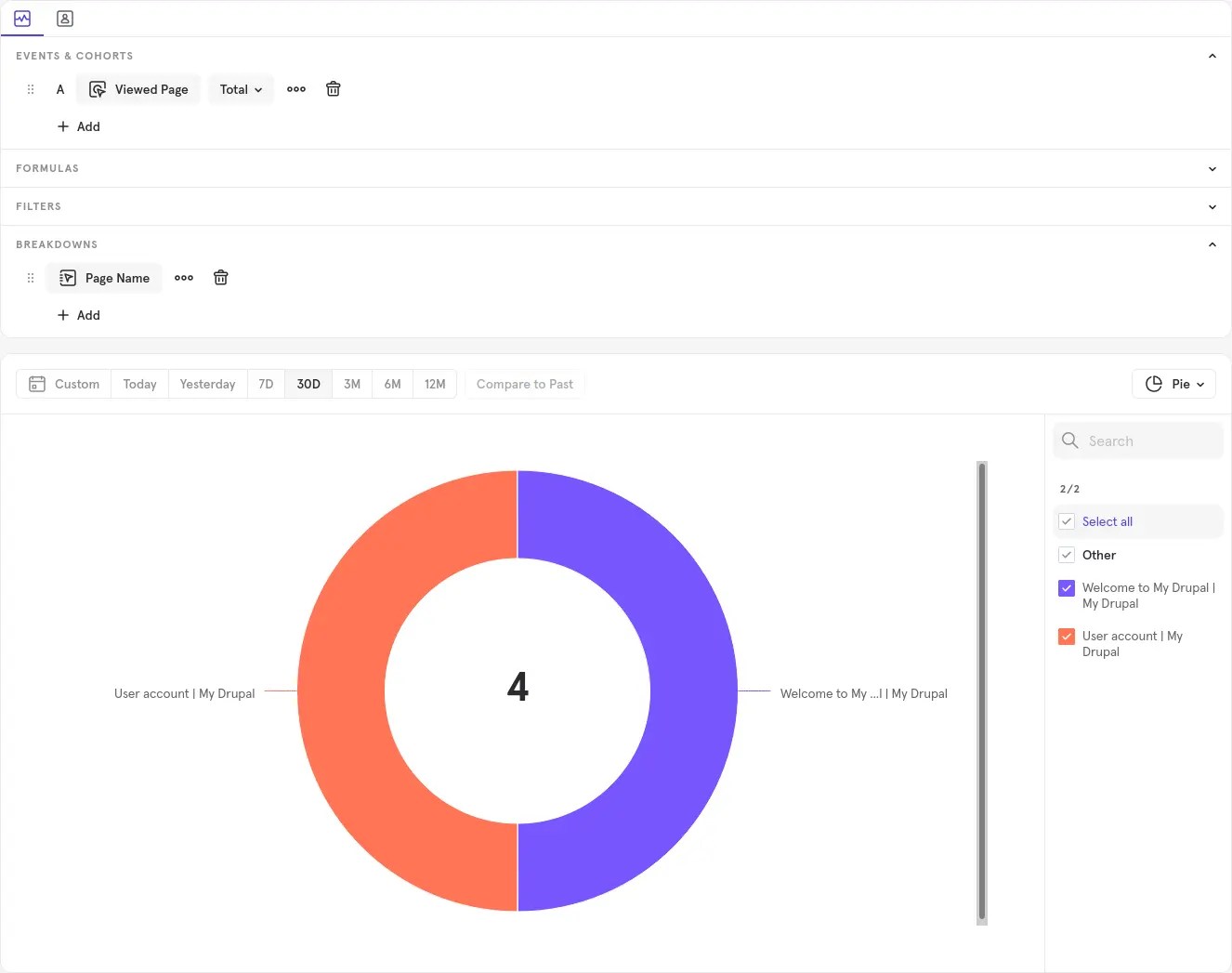Click Compare to Past button
1232x973 pixels.
pyautogui.click(x=525, y=384)
